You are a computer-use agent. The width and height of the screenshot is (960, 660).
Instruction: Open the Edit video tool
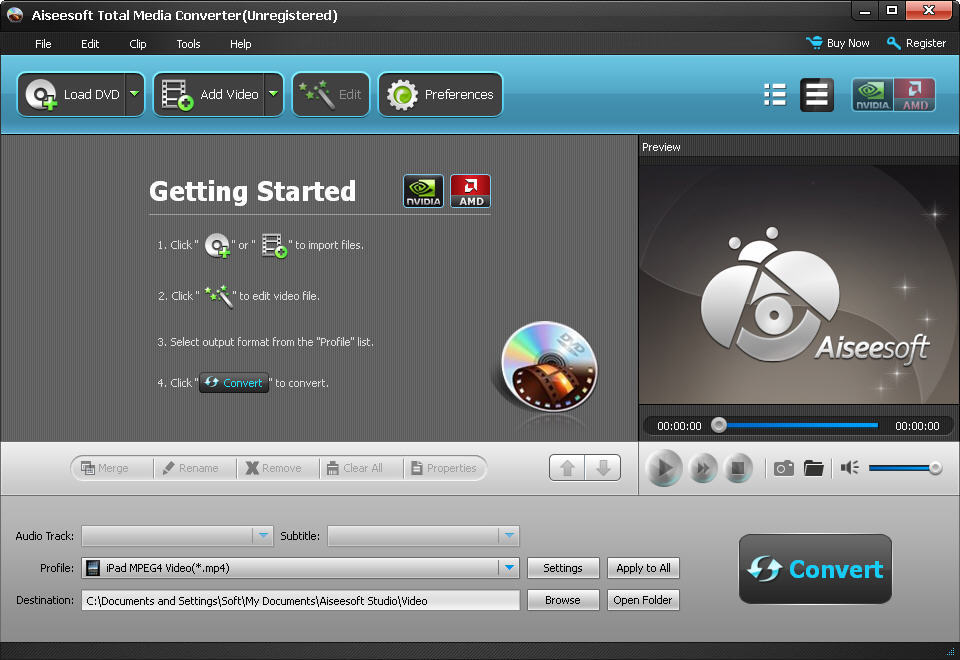point(330,94)
